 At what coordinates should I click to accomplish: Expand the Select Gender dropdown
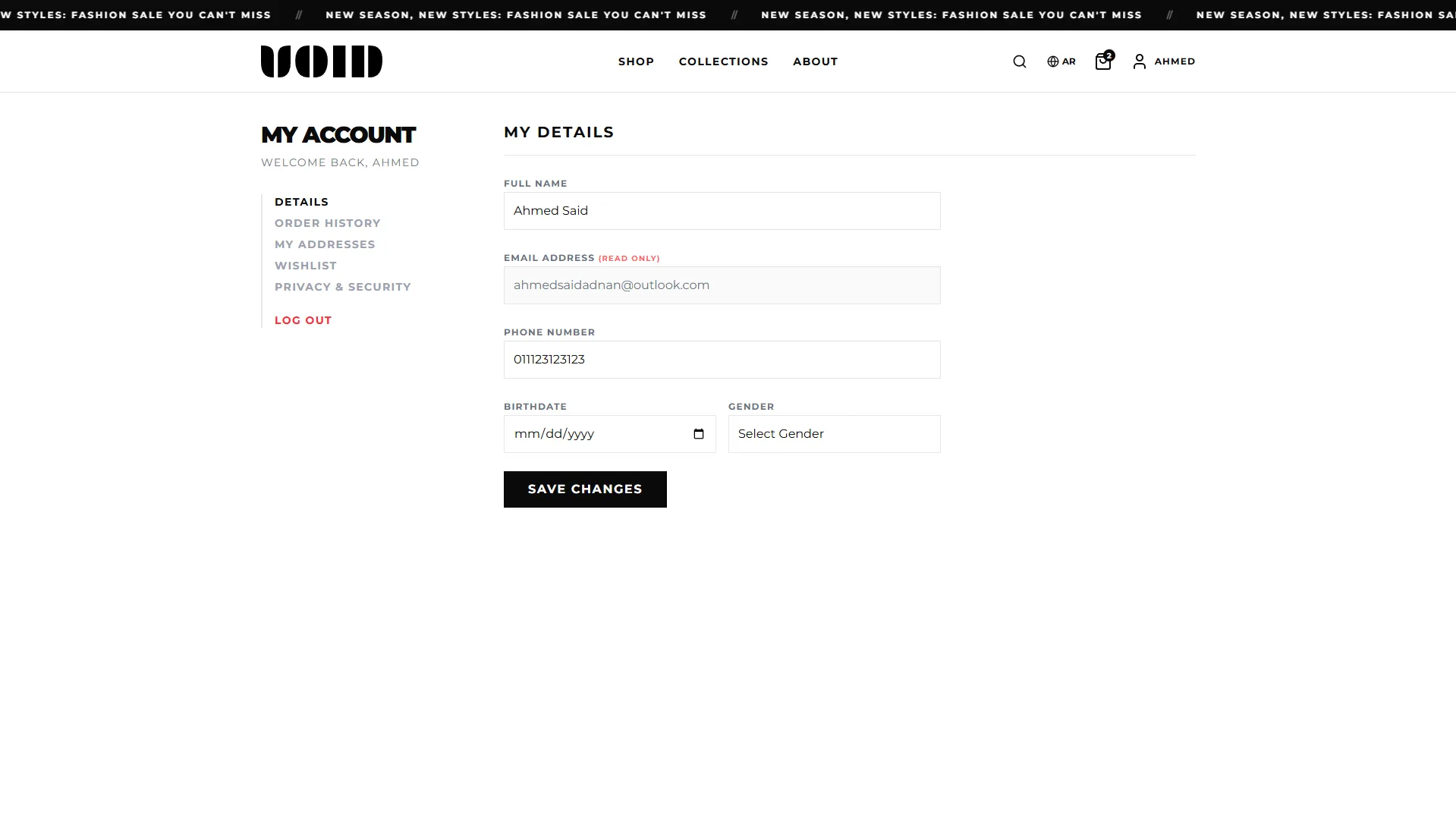(x=834, y=434)
